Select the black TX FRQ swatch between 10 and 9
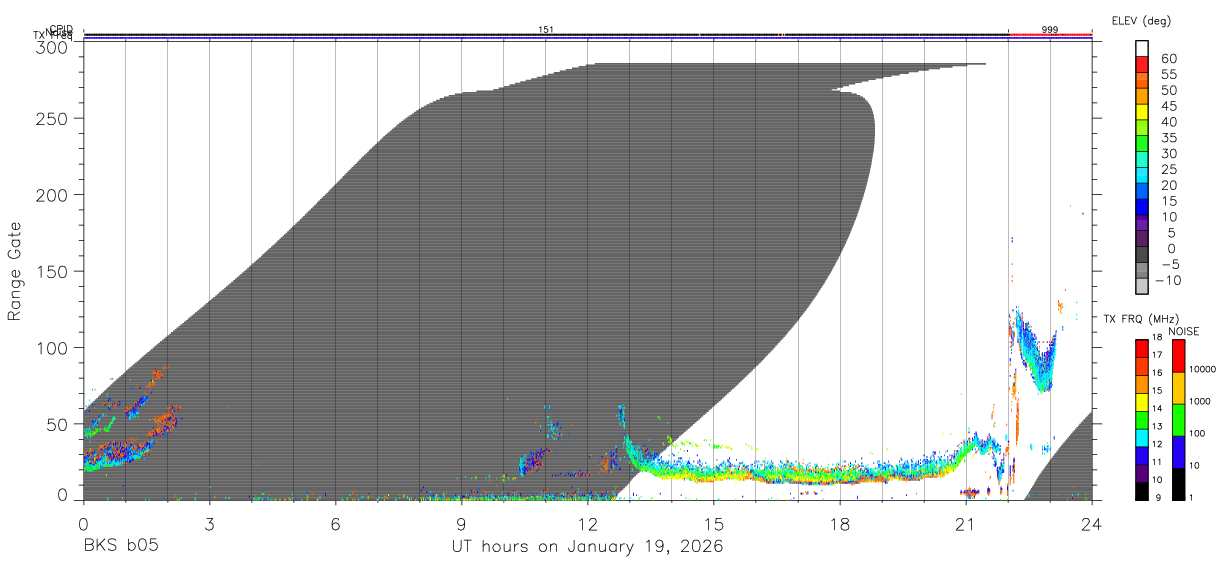1228x567 pixels. pyautogui.click(x=1141, y=491)
